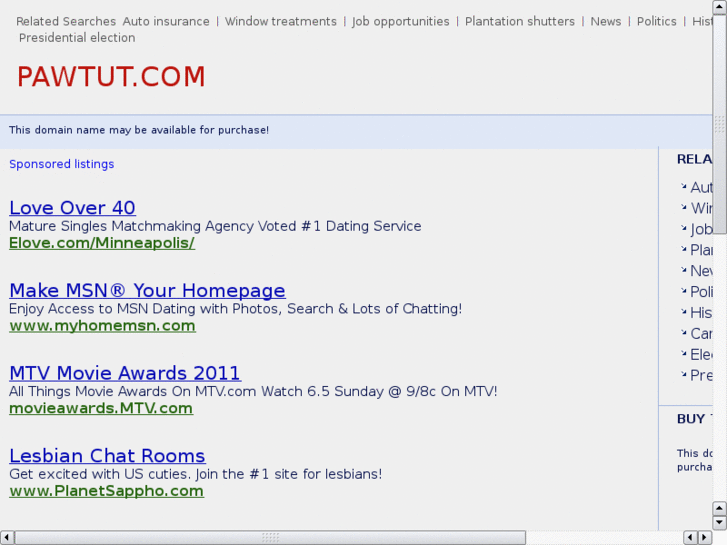This screenshot has height=545, width=727.
Task: Visit www.myhomemsn.com link
Action: pyautogui.click(x=102, y=326)
